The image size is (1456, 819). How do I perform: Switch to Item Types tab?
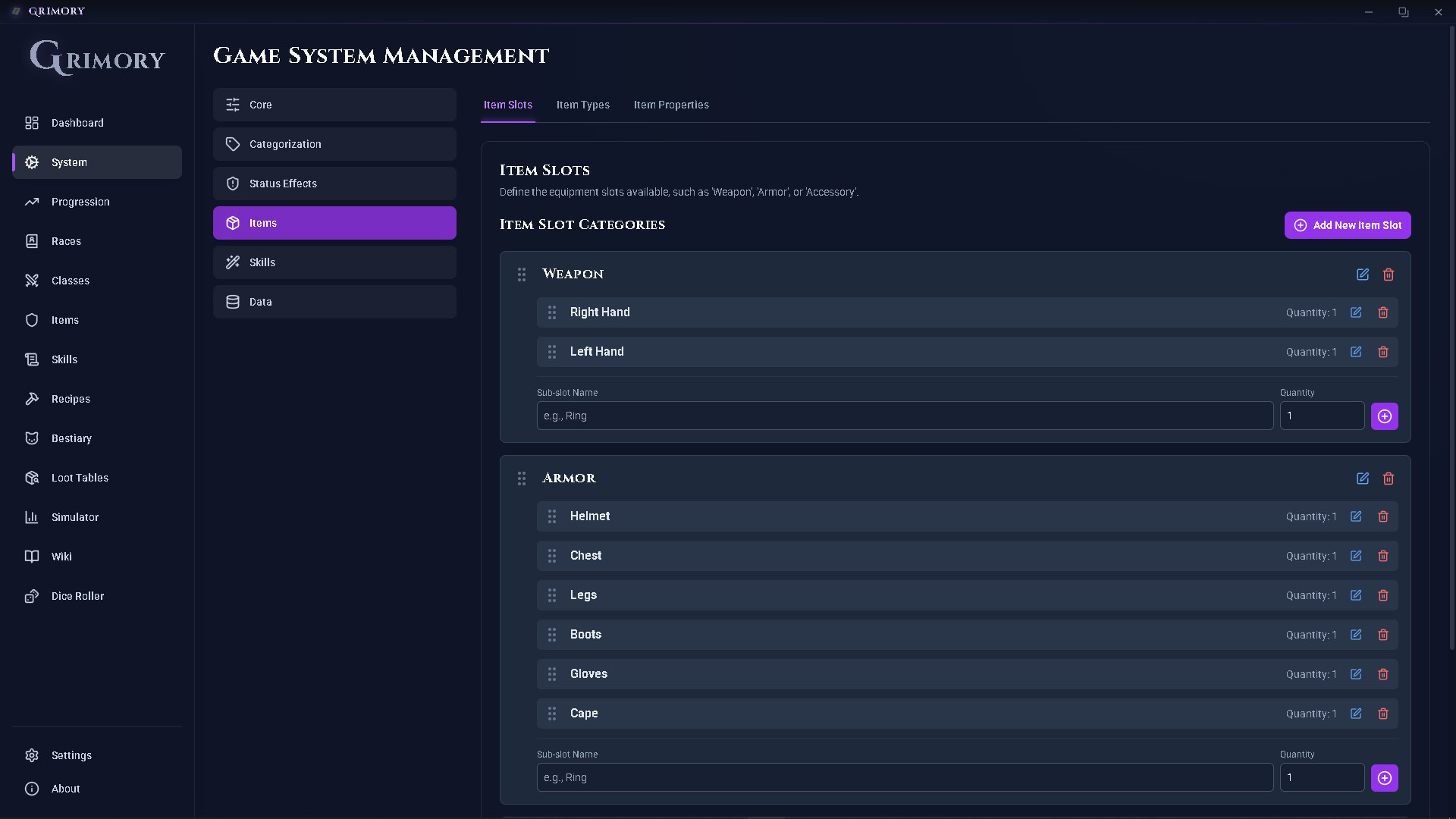coord(582,105)
